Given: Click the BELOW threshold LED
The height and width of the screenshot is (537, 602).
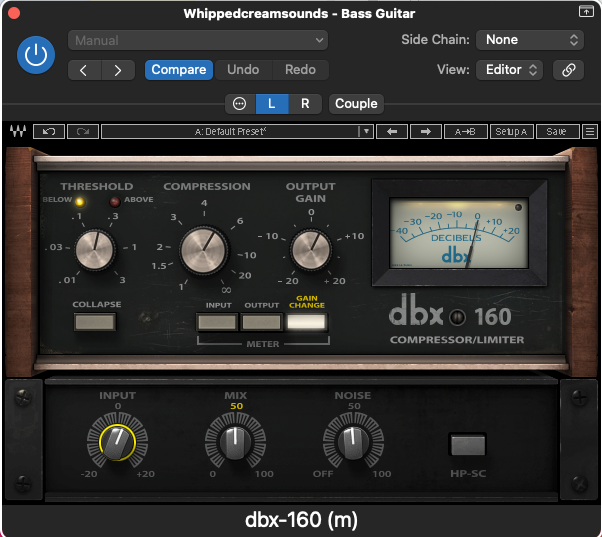Looking at the screenshot, I should click(x=80, y=202).
